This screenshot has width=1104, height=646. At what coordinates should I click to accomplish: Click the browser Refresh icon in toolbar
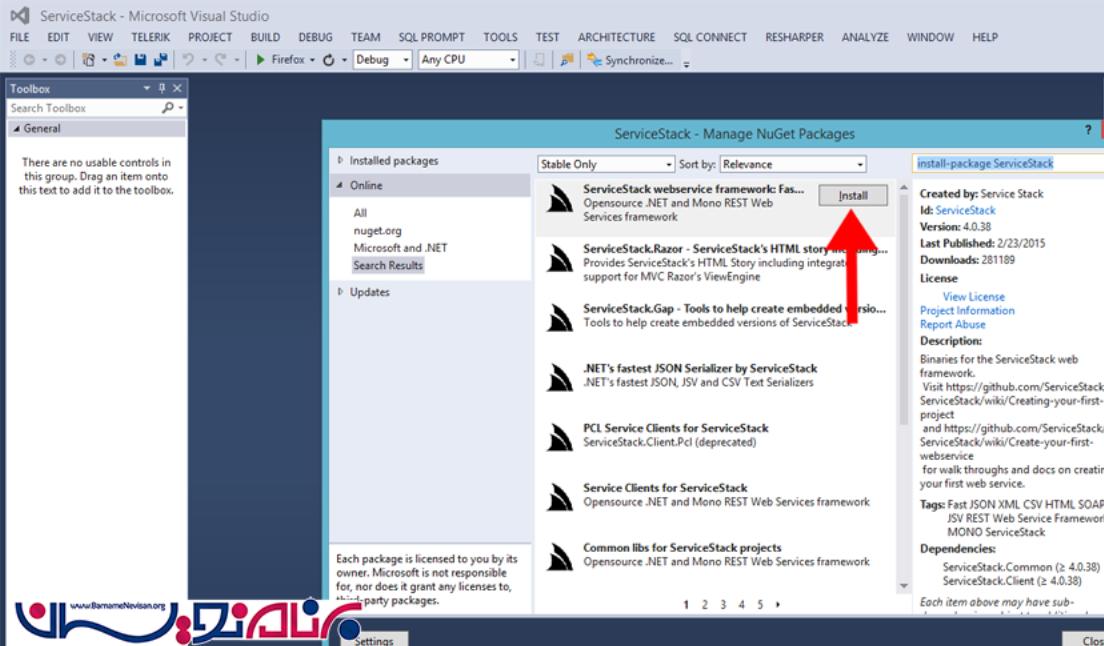[327, 60]
